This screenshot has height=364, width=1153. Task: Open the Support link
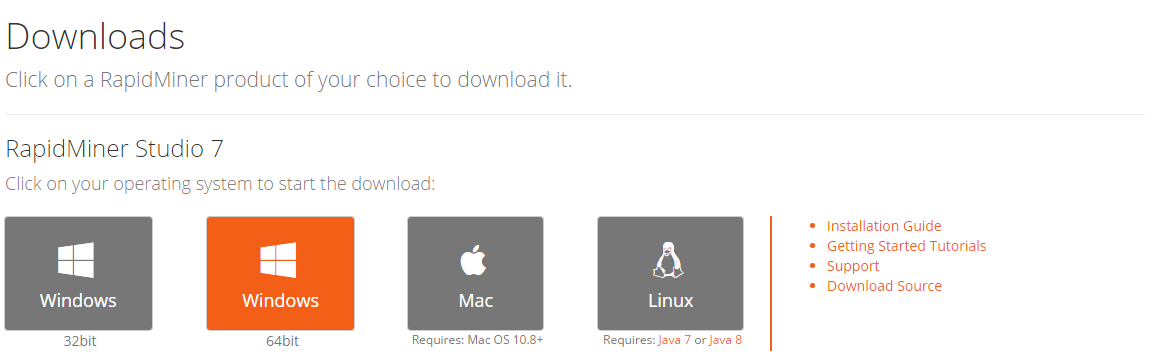click(853, 265)
